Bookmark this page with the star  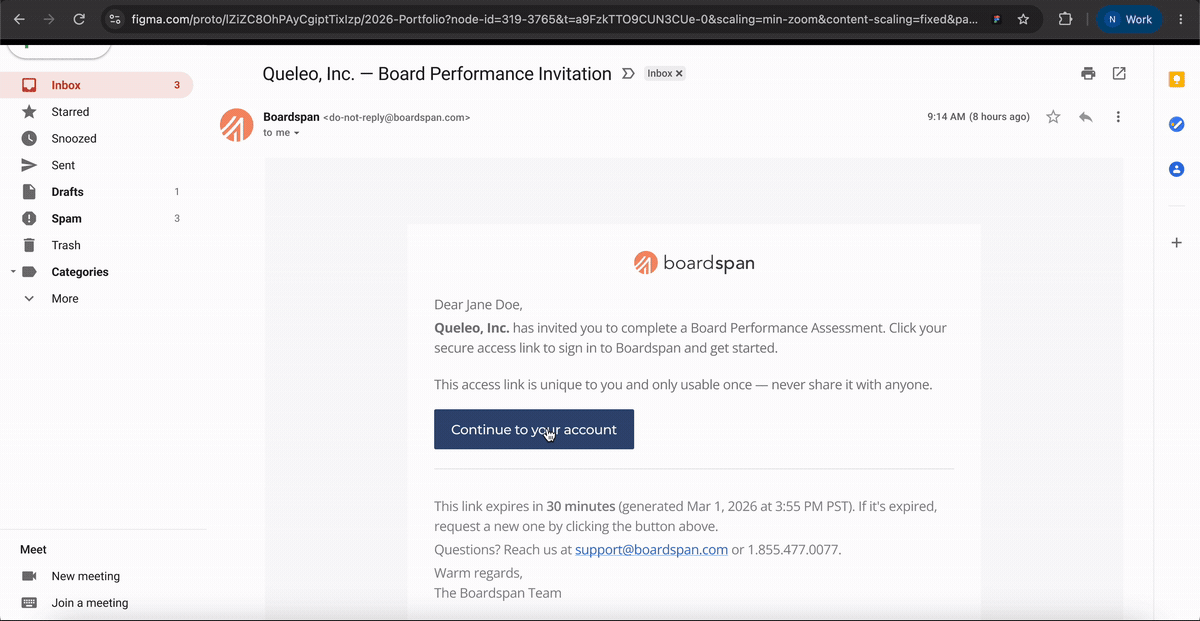(x=1023, y=19)
